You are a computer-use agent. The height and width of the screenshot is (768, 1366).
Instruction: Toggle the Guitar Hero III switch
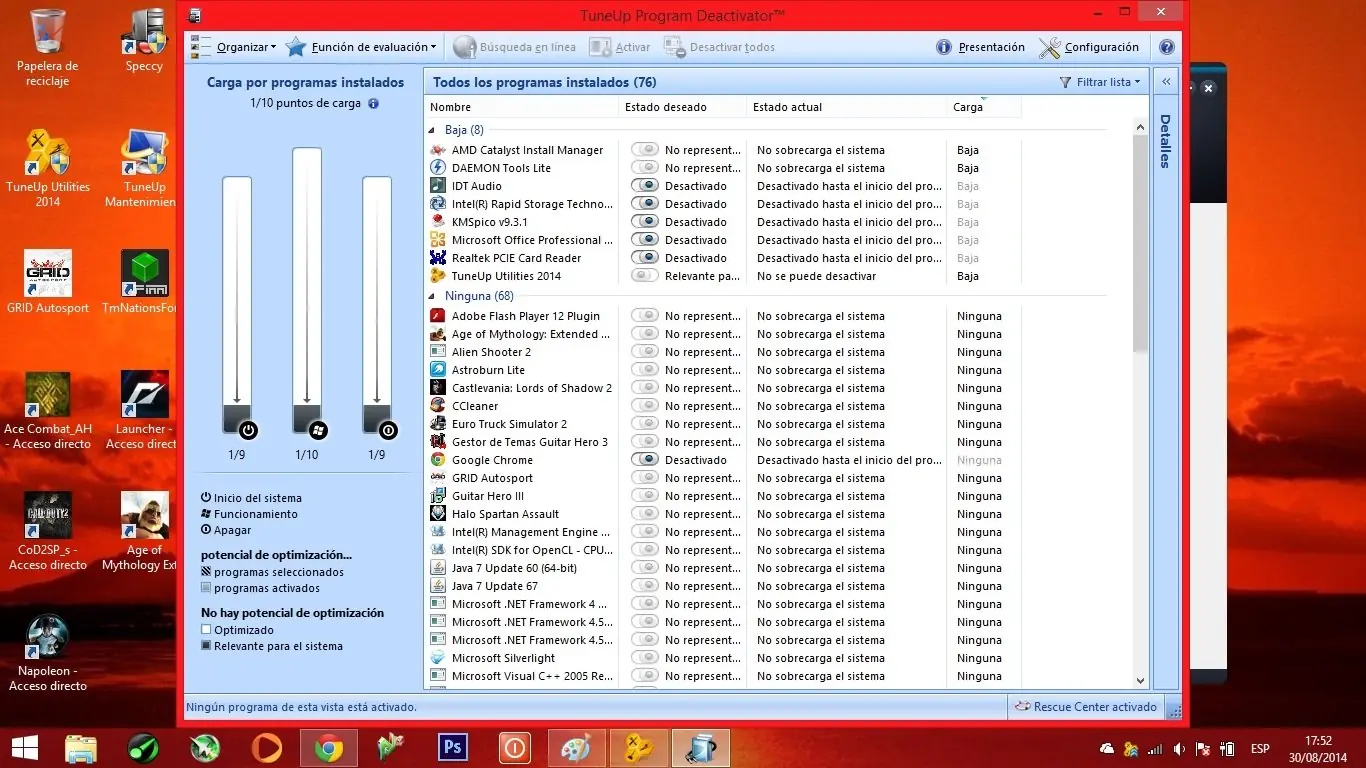tap(645, 496)
